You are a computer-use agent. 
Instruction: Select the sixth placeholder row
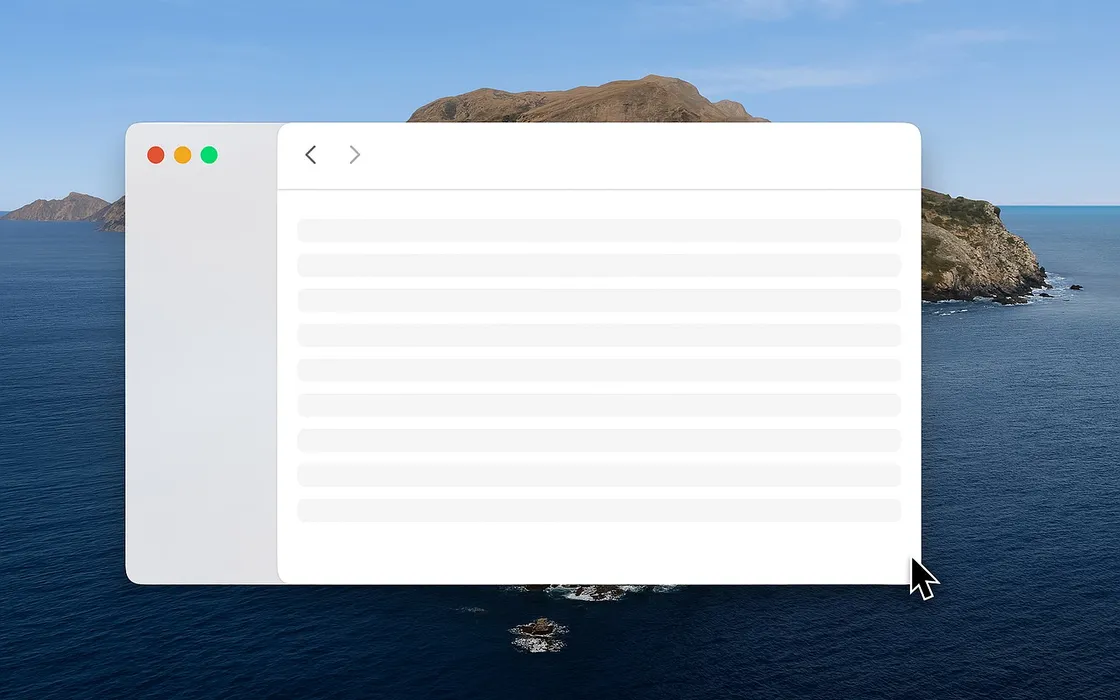tap(598, 404)
